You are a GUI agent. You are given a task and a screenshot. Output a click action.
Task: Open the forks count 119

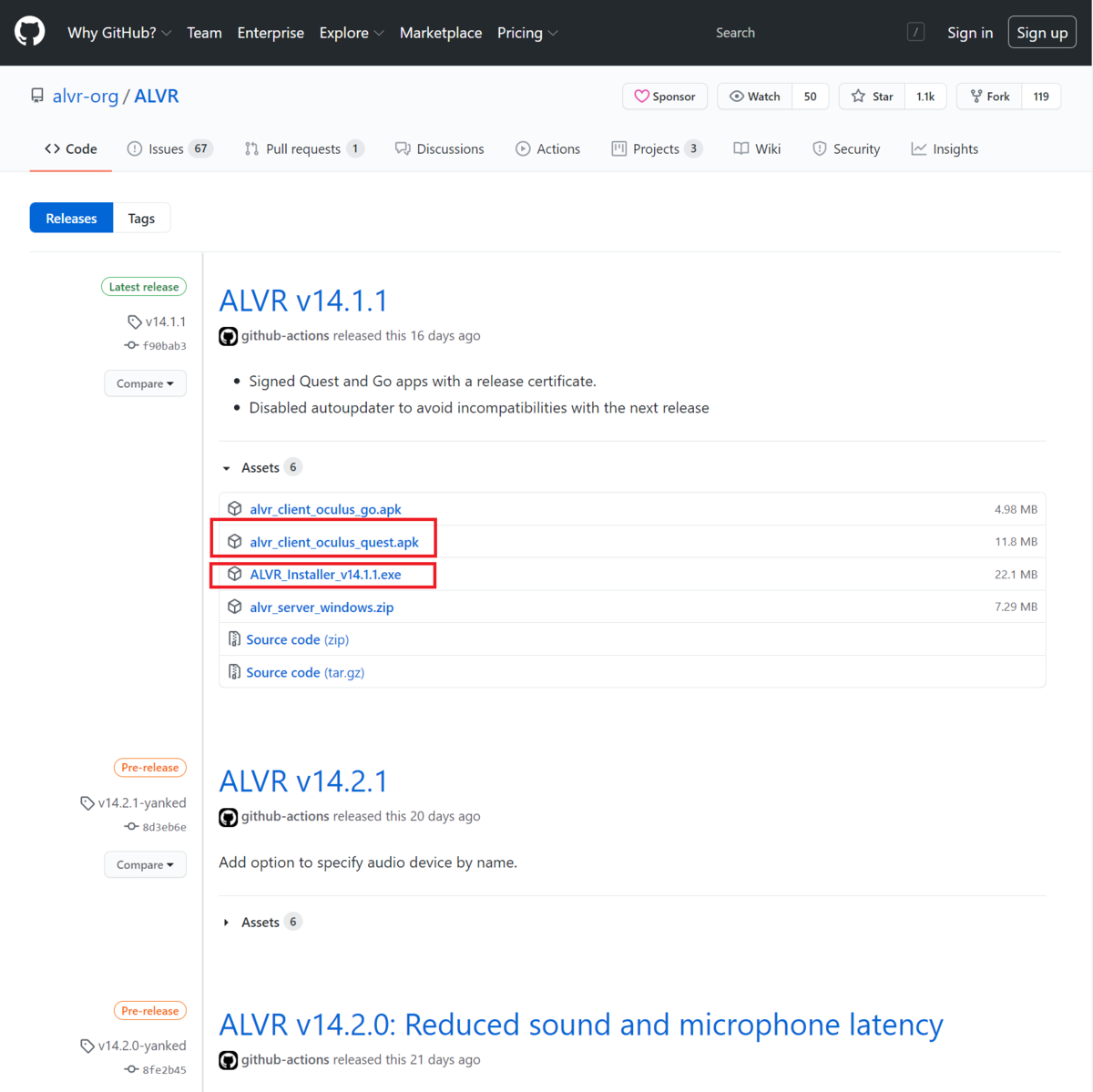(x=1041, y=97)
